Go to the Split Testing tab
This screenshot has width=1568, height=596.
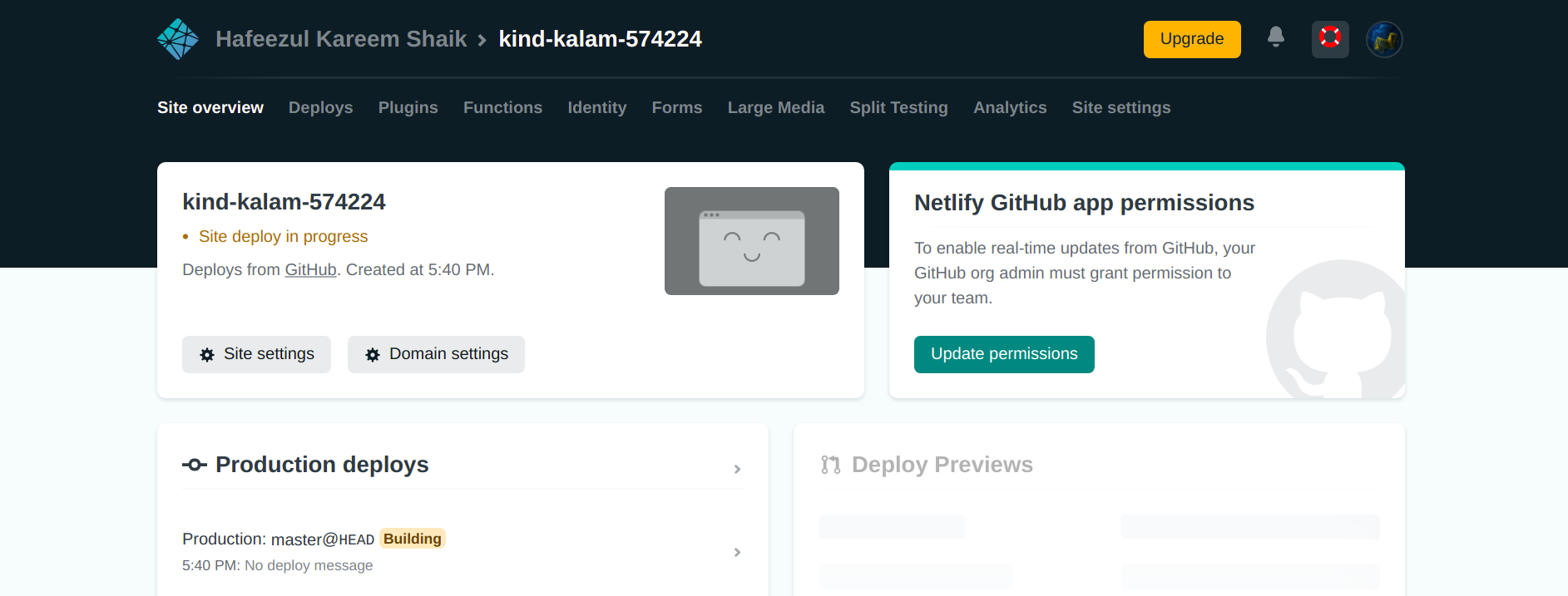(x=898, y=107)
